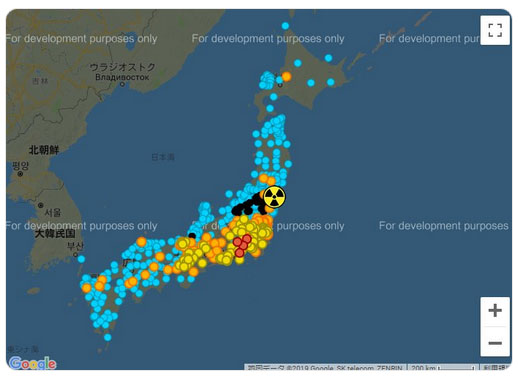Zoom out with the minus button
The height and width of the screenshot is (380, 518).
click(x=495, y=342)
